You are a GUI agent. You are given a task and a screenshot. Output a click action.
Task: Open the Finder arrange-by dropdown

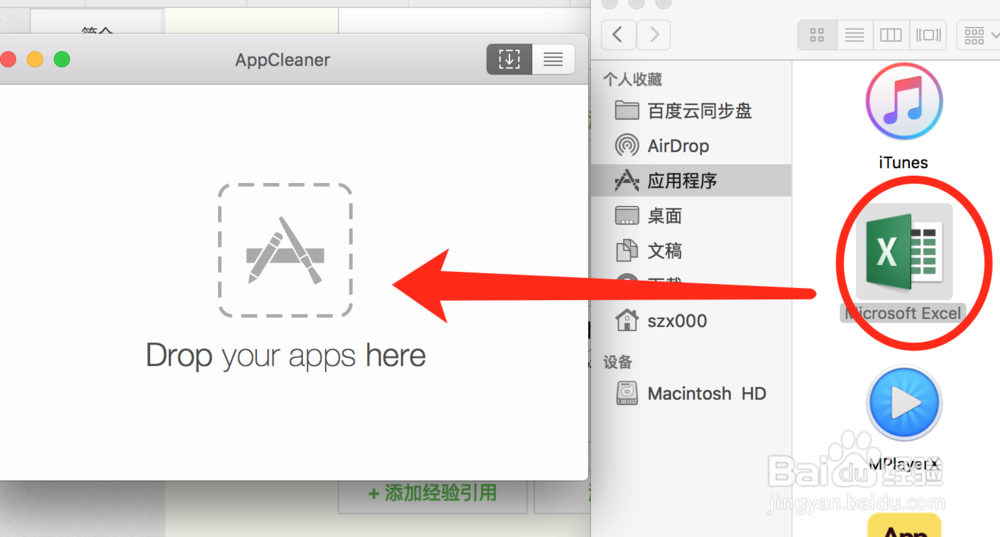click(x=979, y=35)
